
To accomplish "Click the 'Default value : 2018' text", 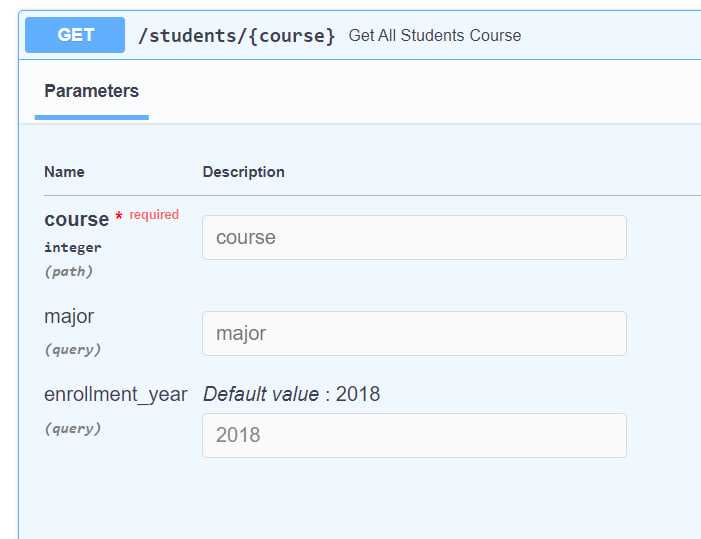I will click(291, 394).
